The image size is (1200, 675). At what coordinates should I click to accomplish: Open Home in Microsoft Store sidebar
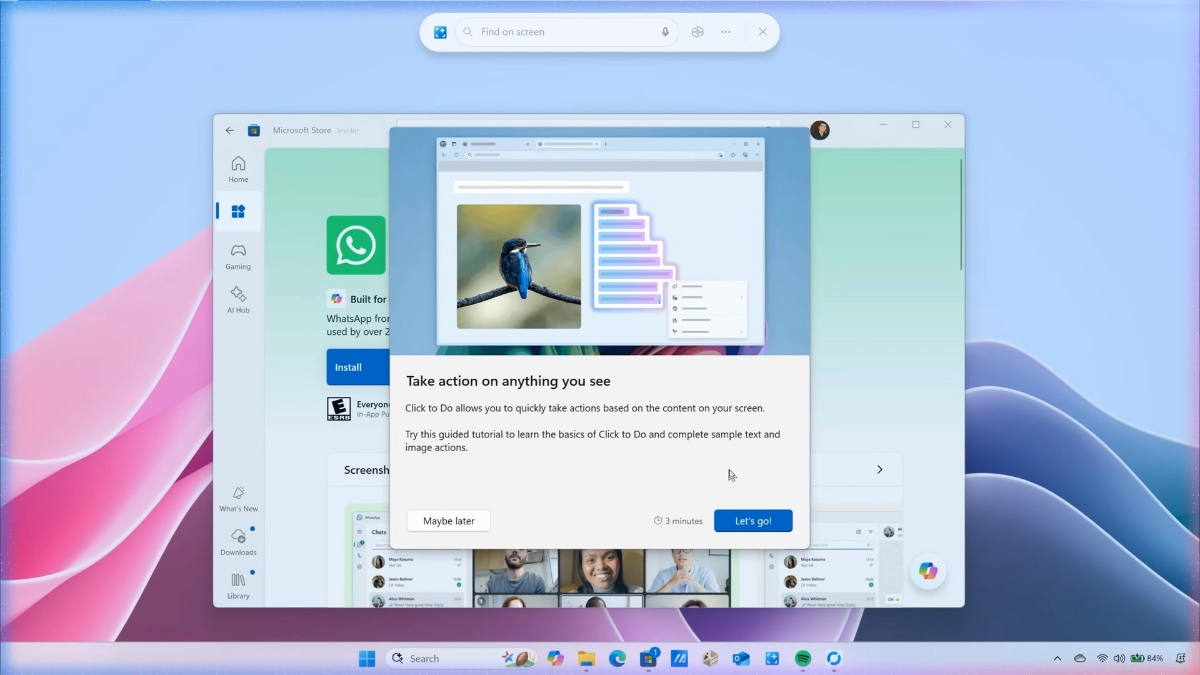[x=238, y=169]
